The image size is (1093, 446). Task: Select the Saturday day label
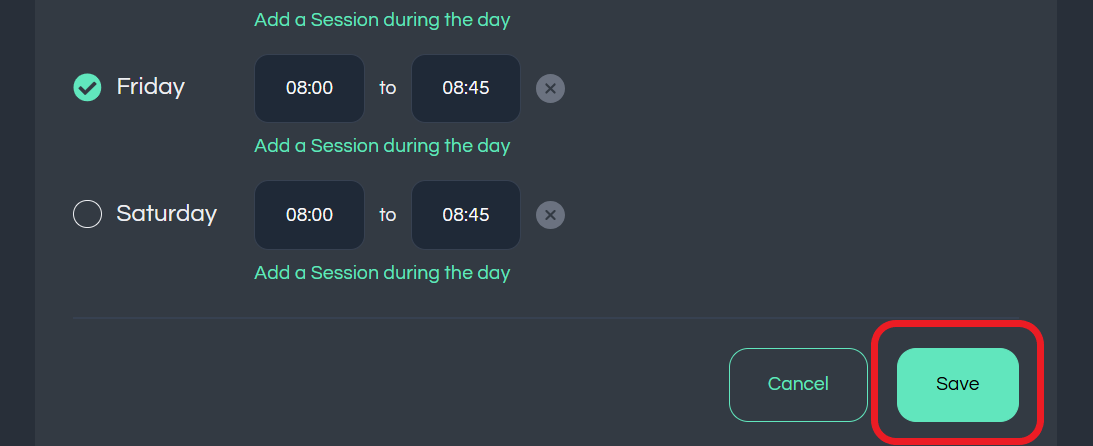[x=167, y=213]
